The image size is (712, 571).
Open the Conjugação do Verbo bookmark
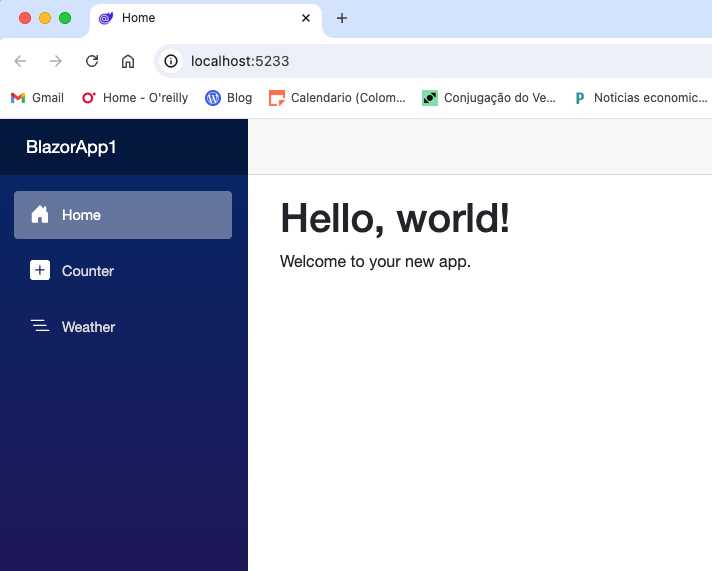[489, 98]
